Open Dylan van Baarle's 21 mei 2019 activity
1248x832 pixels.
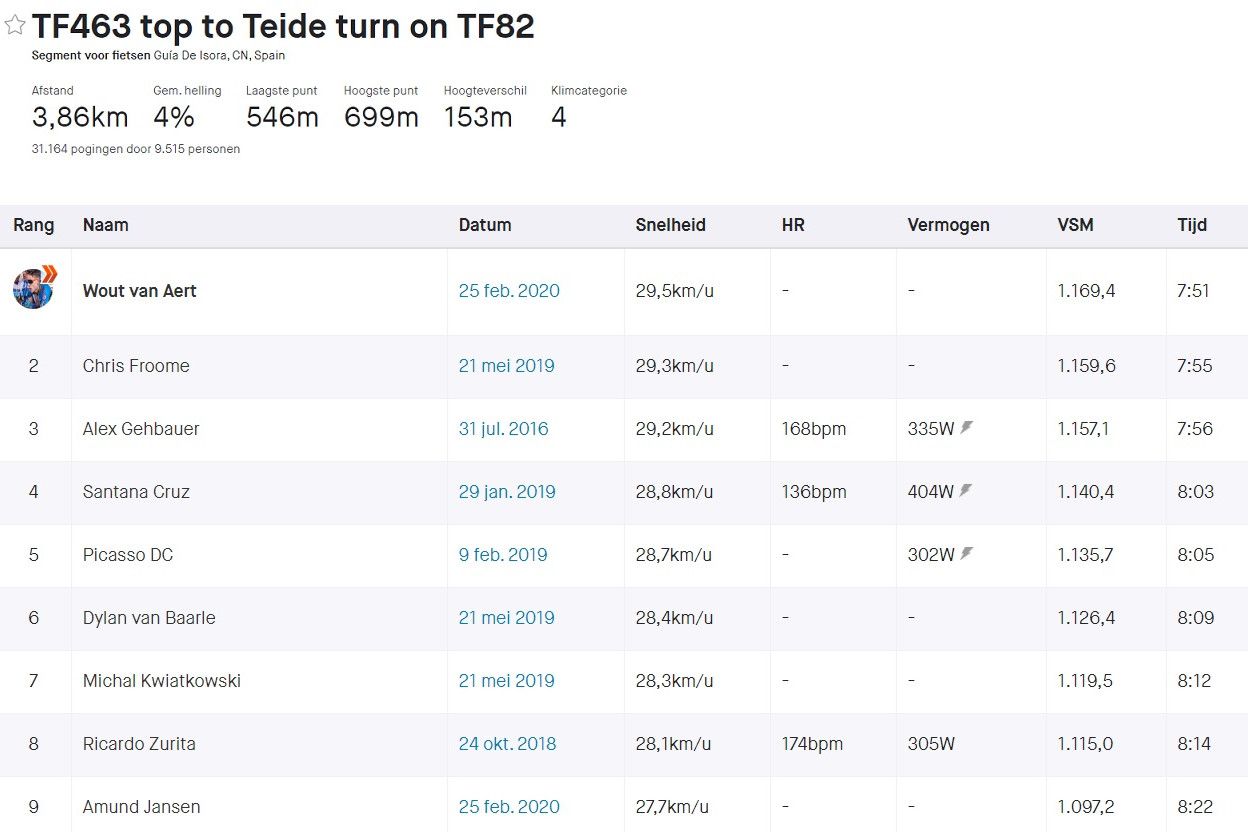point(506,618)
